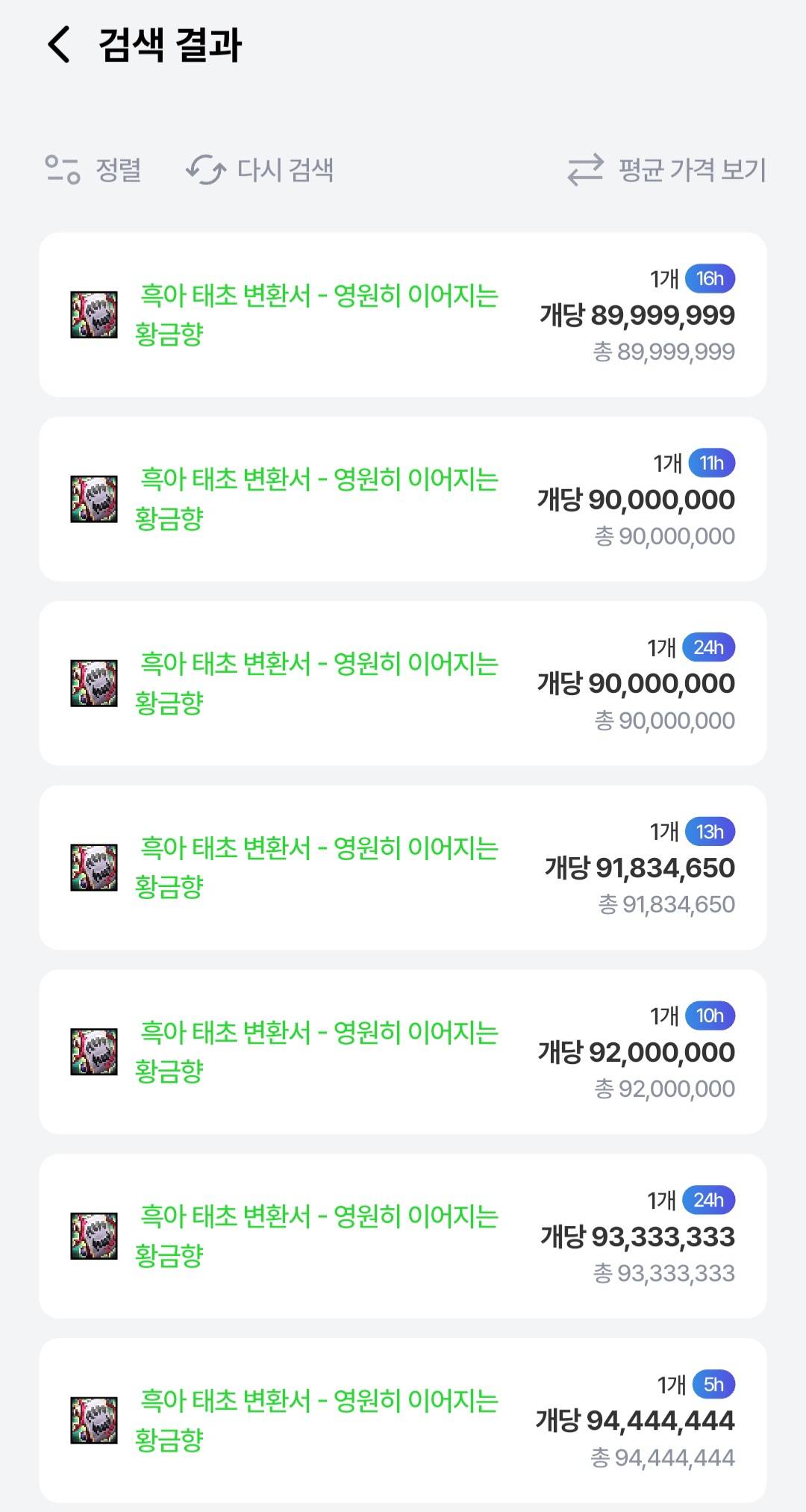Tap the back arrow icon

(59, 44)
